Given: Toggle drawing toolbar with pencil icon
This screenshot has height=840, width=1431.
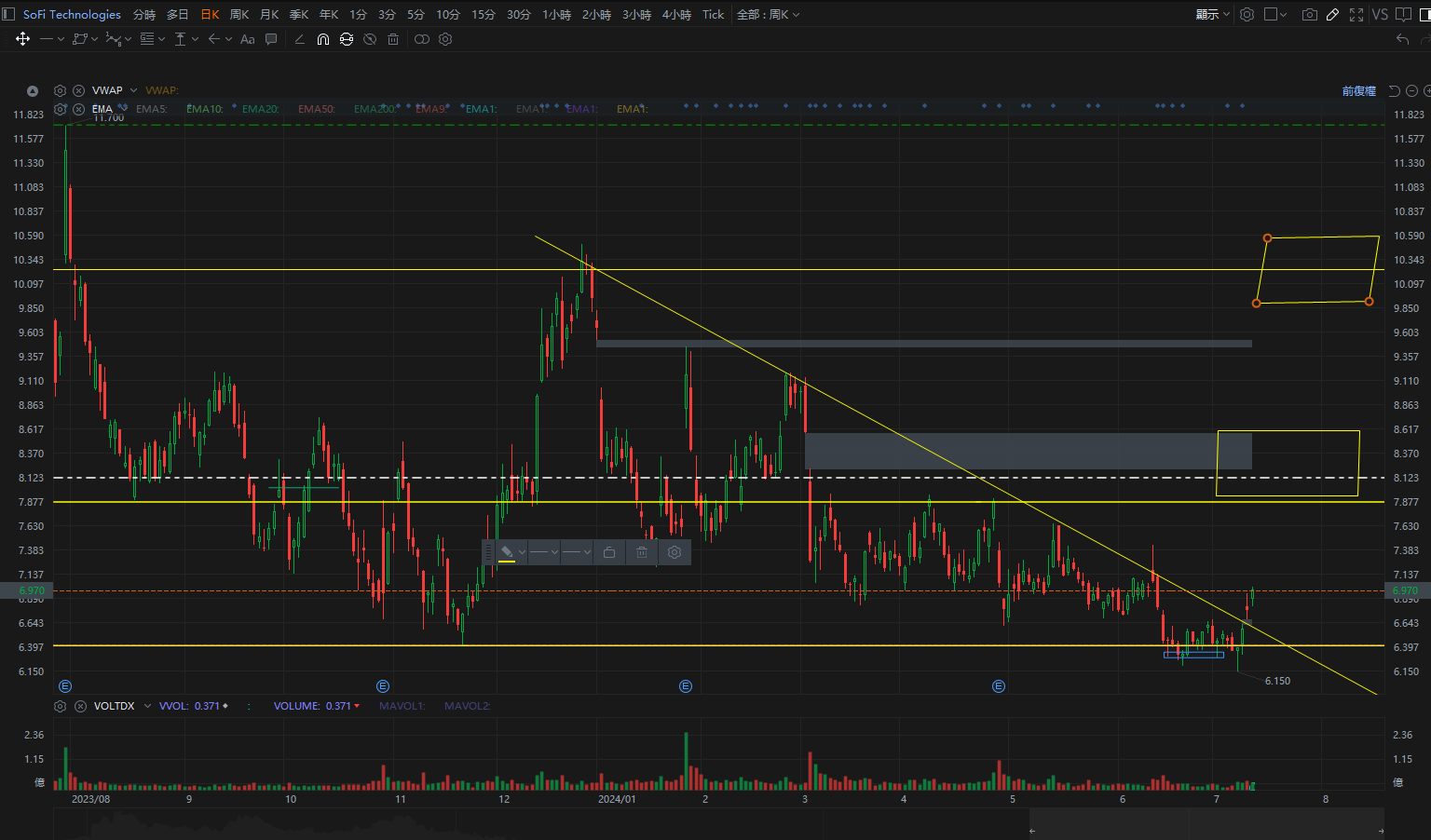Looking at the screenshot, I should click(1332, 14).
